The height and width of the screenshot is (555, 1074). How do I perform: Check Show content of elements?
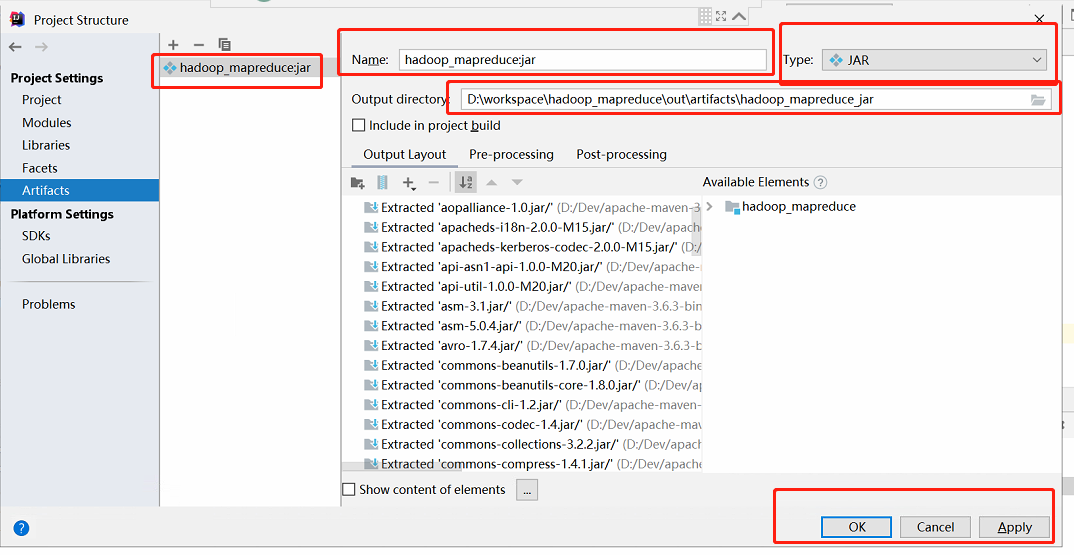(349, 489)
